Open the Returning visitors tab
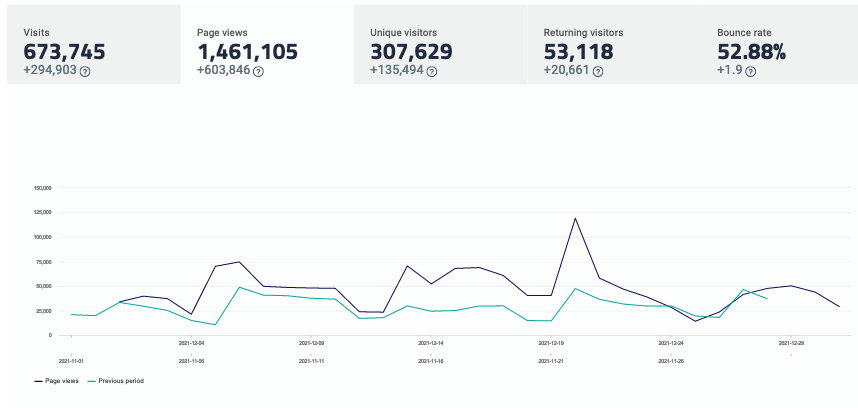This screenshot has height=408, width=858. coord(614,45)
